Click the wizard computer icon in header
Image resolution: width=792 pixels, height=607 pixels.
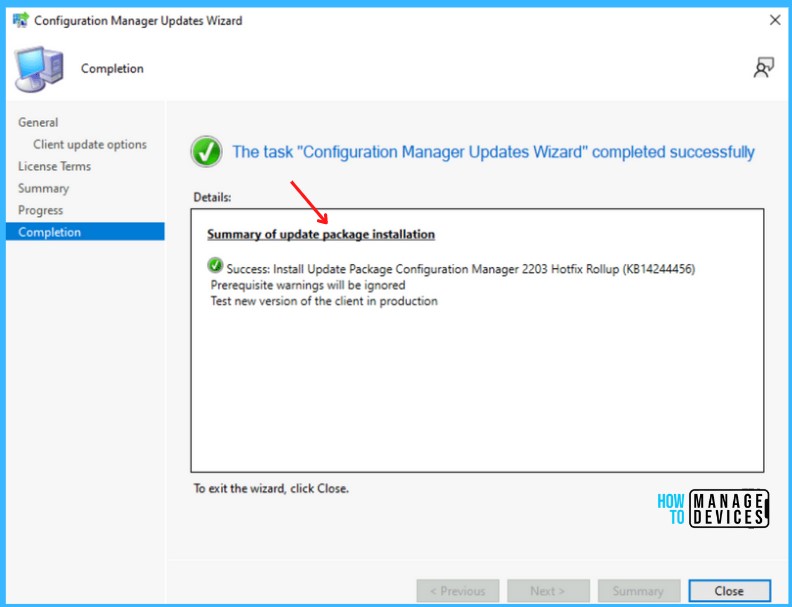pos(39,69)
